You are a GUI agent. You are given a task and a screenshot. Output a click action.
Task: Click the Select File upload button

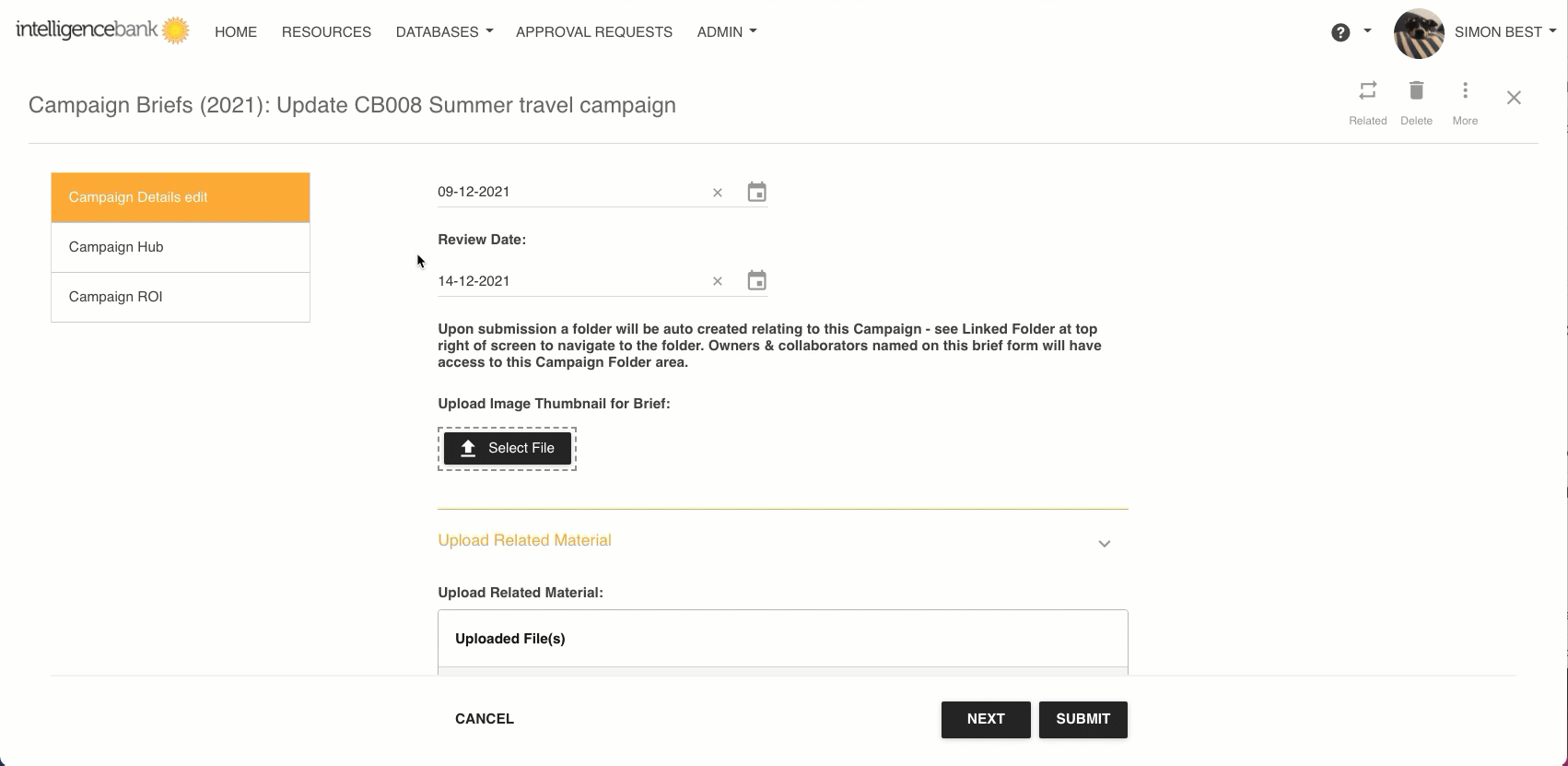[508, 449]
